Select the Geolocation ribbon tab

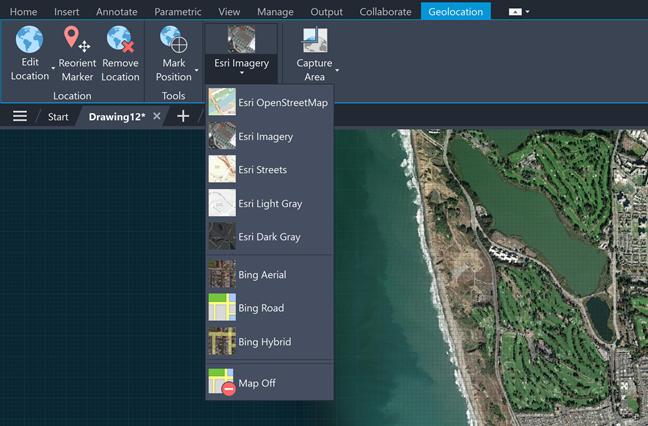click(x=455, y=11)
